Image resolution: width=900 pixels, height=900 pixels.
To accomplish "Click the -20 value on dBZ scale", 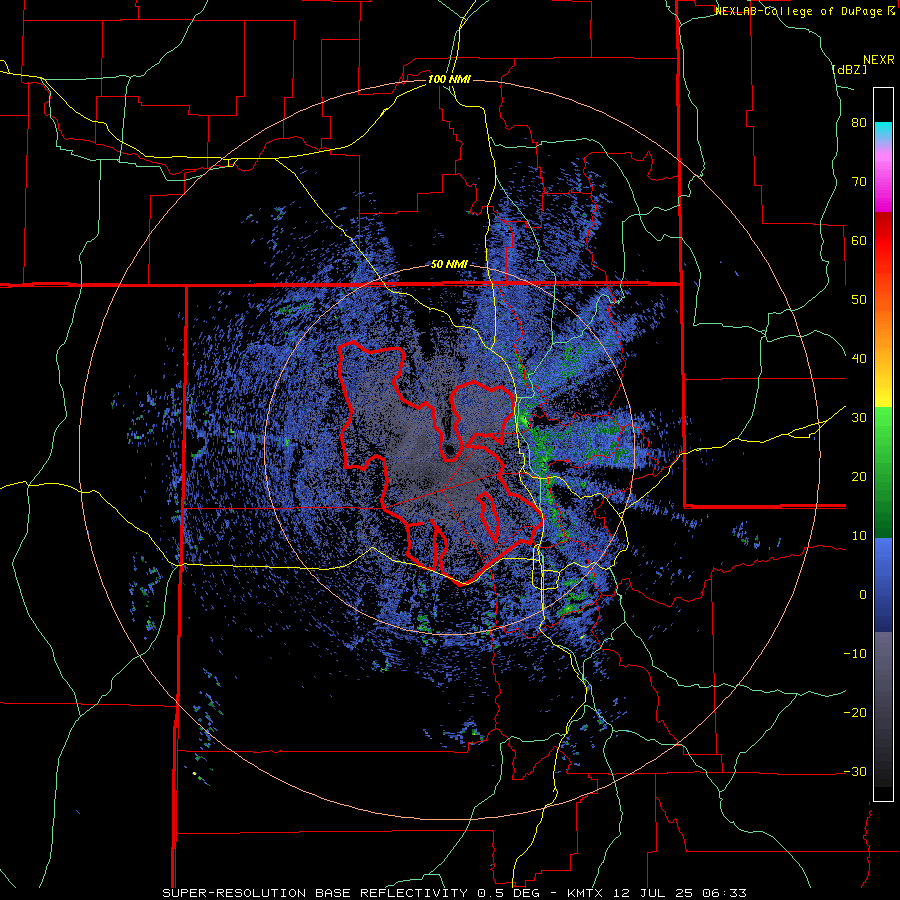I will (855, 712).
